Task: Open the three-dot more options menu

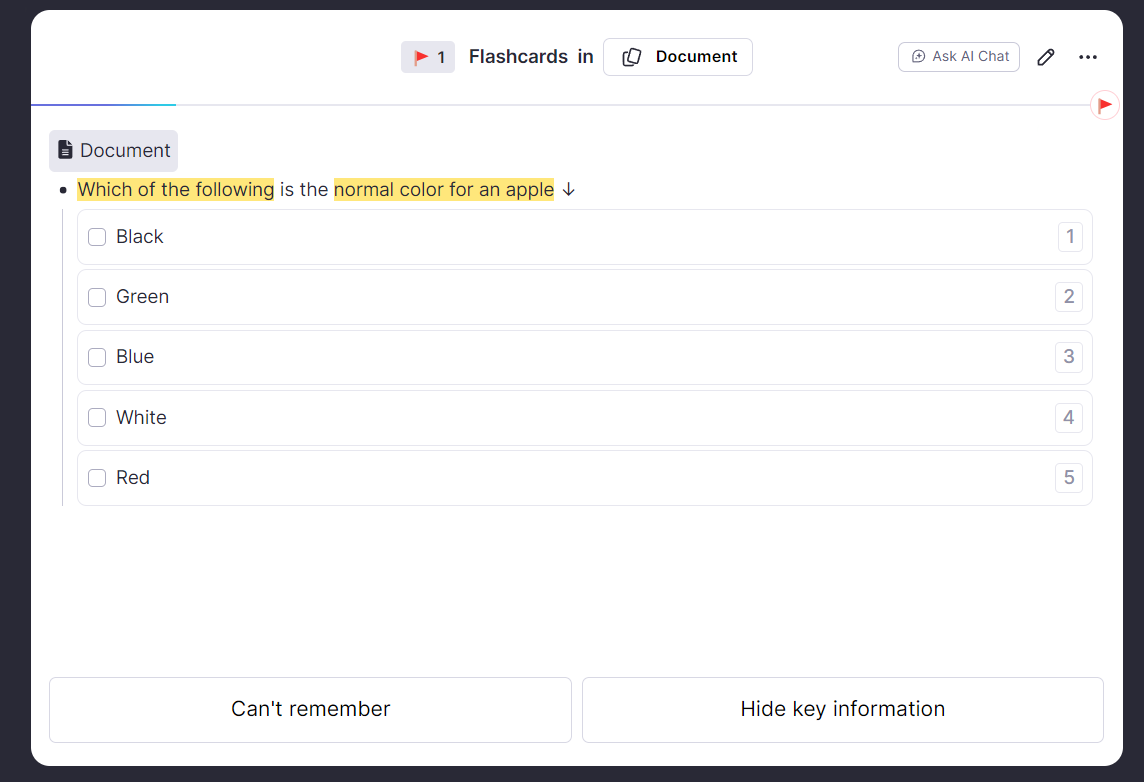Action: point(1088,57)
